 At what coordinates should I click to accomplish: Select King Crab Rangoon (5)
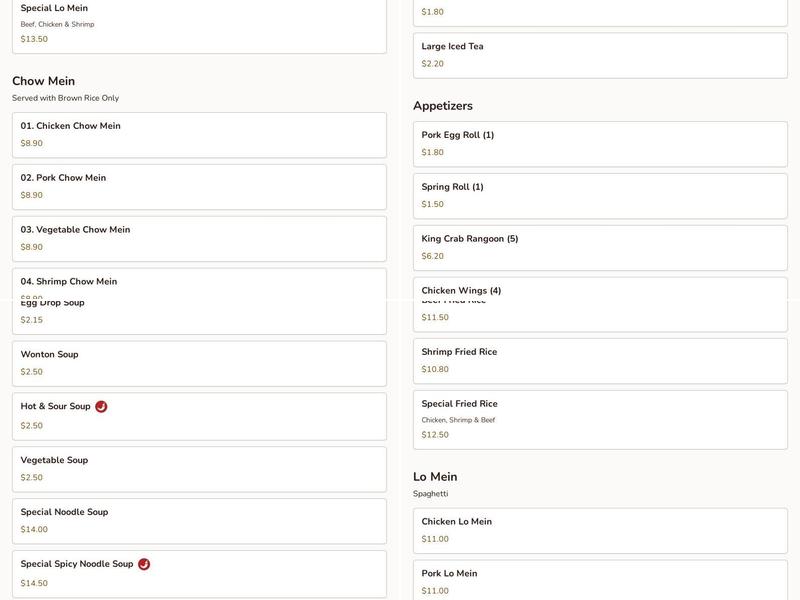600,248
